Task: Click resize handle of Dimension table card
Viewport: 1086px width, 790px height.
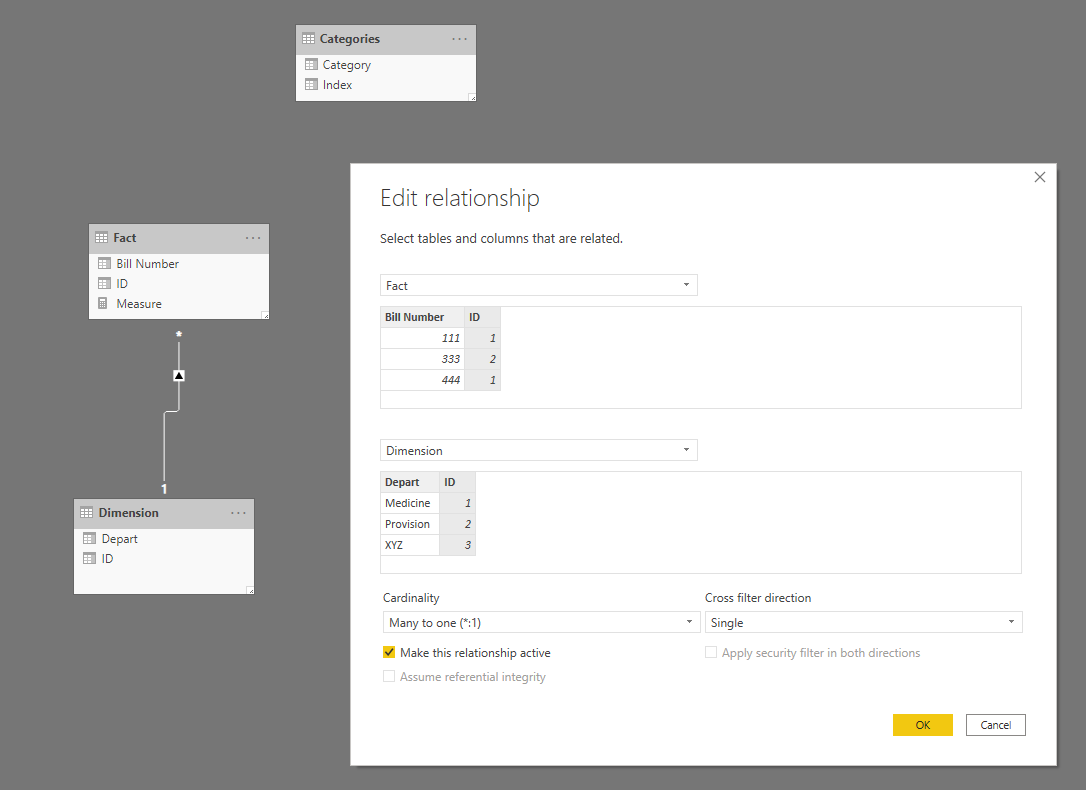Action: pyautogui.click(x=251, y=591)
